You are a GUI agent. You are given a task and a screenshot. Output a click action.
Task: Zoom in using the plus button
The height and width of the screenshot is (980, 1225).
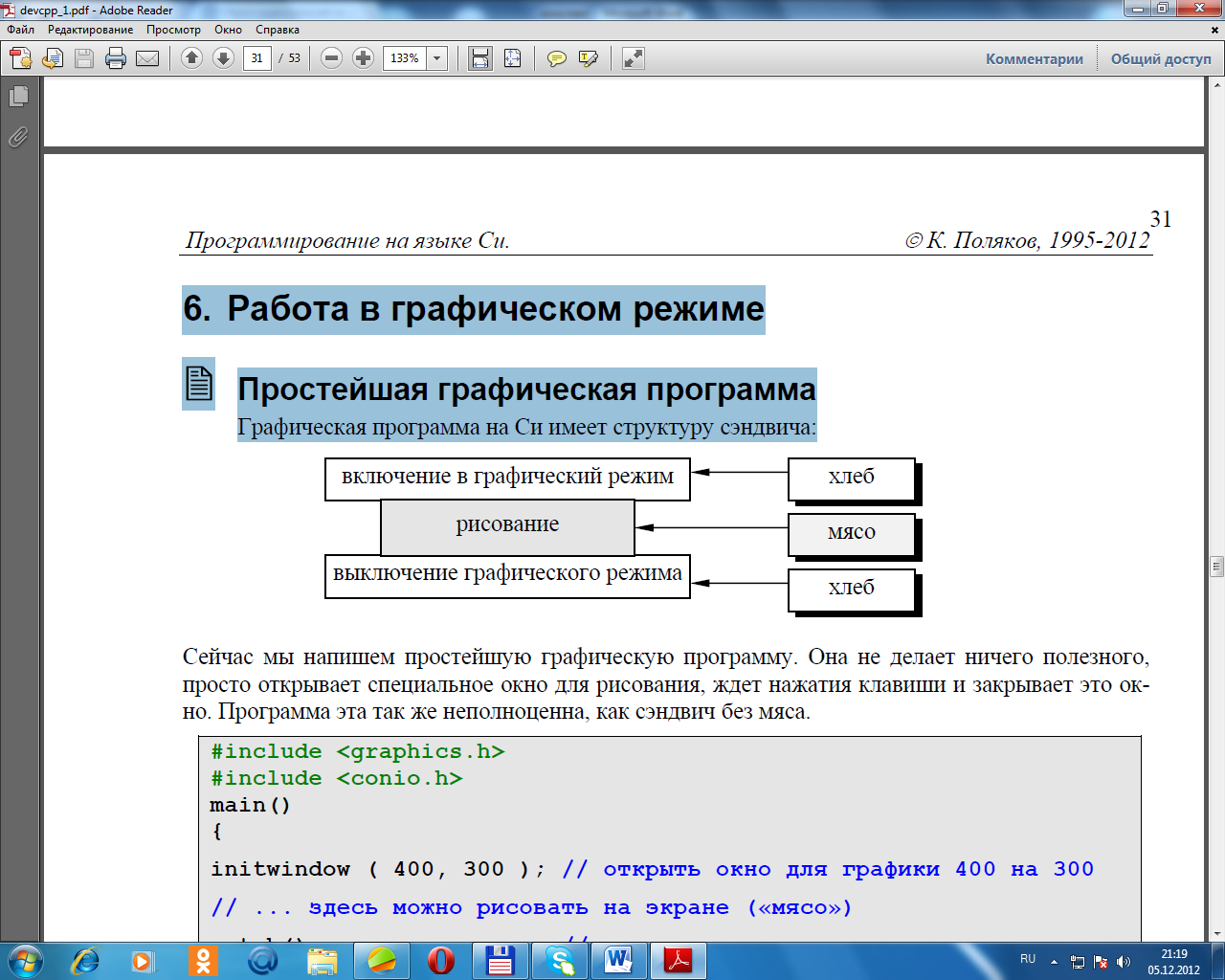(x=363, y=58)
